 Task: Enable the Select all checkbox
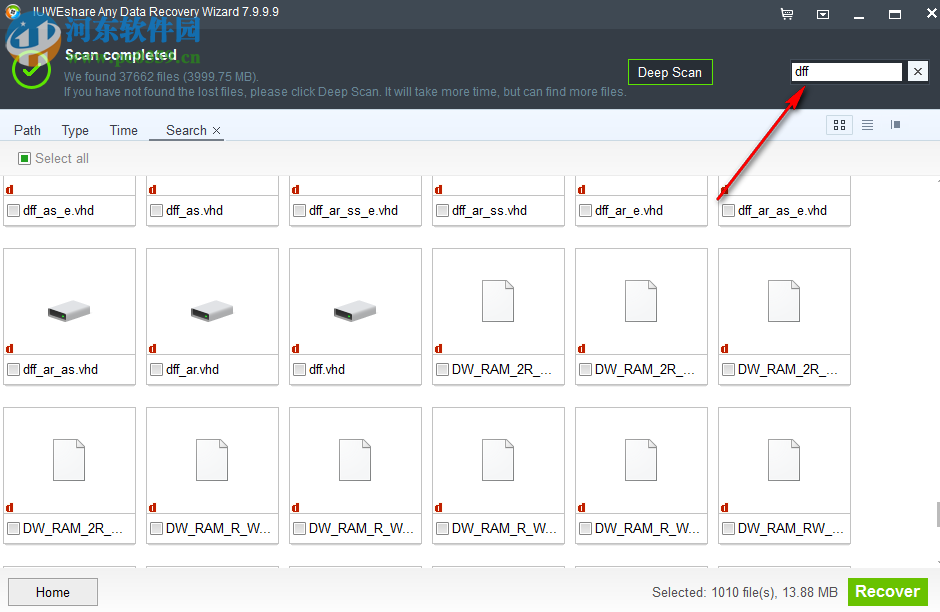22,158
